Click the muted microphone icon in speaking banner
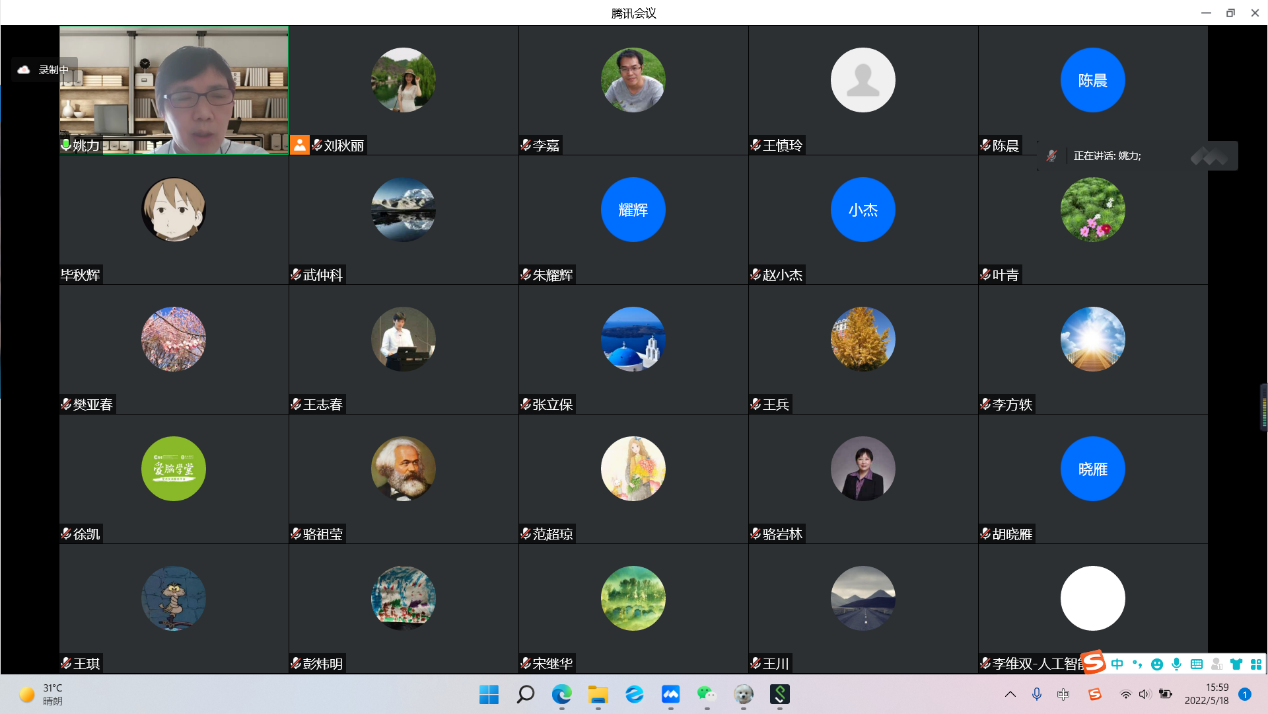Viewport: 1268px width, 714px height. (x=1051, y=156)
